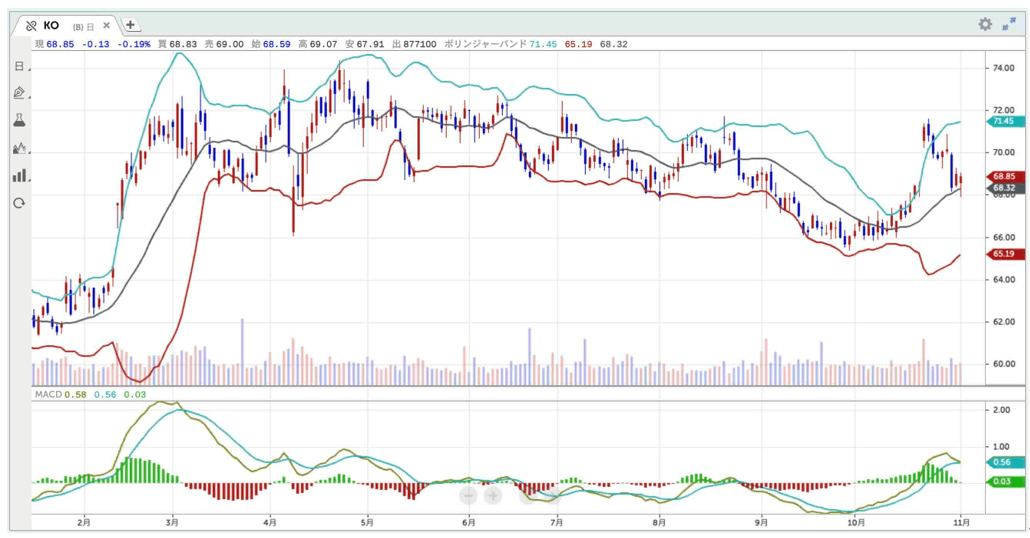Zoom in using the plus button

(493, 495)
